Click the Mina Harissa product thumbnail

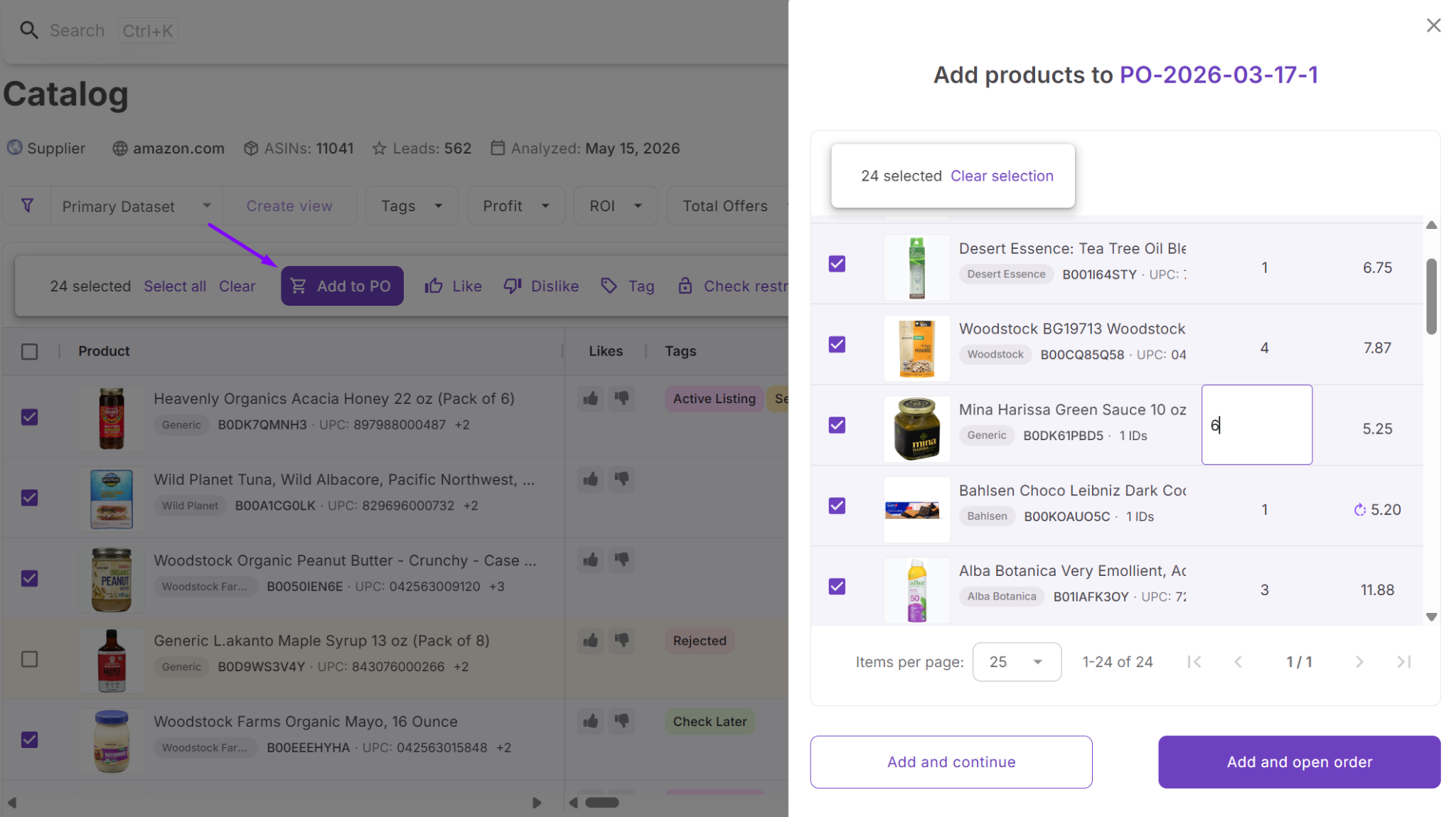(x=916, y=429)
